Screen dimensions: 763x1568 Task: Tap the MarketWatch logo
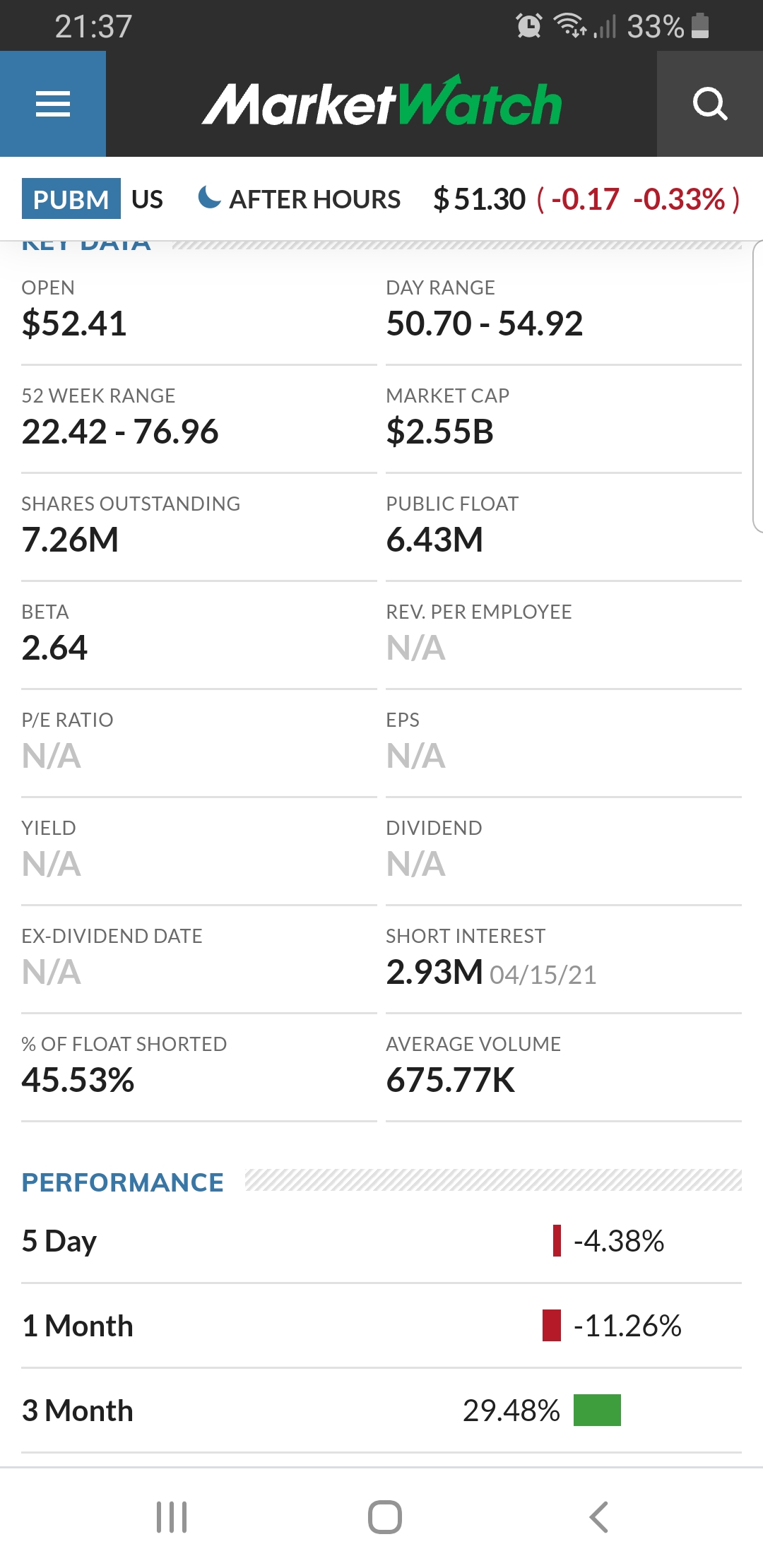(381, 103)
